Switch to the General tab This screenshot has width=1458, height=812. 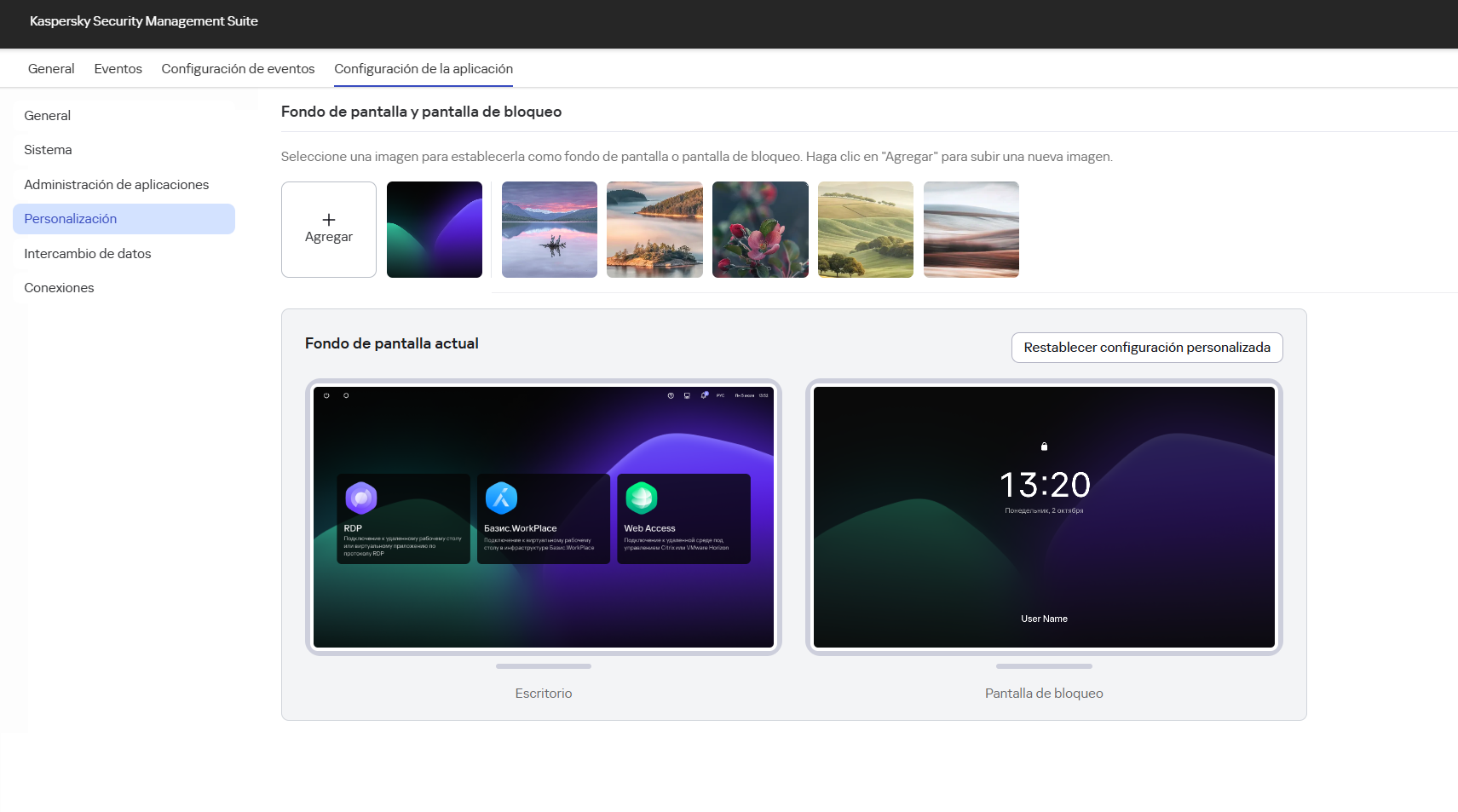tap(50, 68)
